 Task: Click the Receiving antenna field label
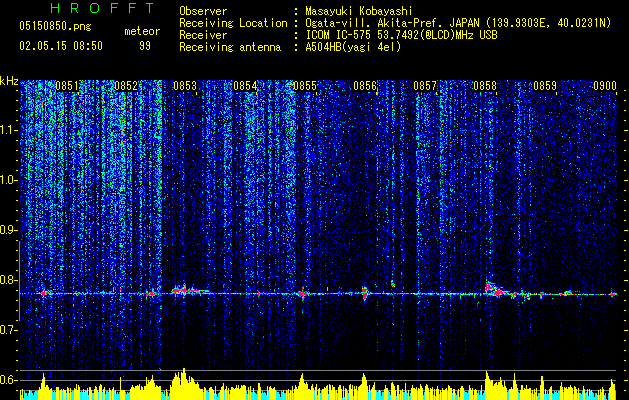[x=230, y=47]
